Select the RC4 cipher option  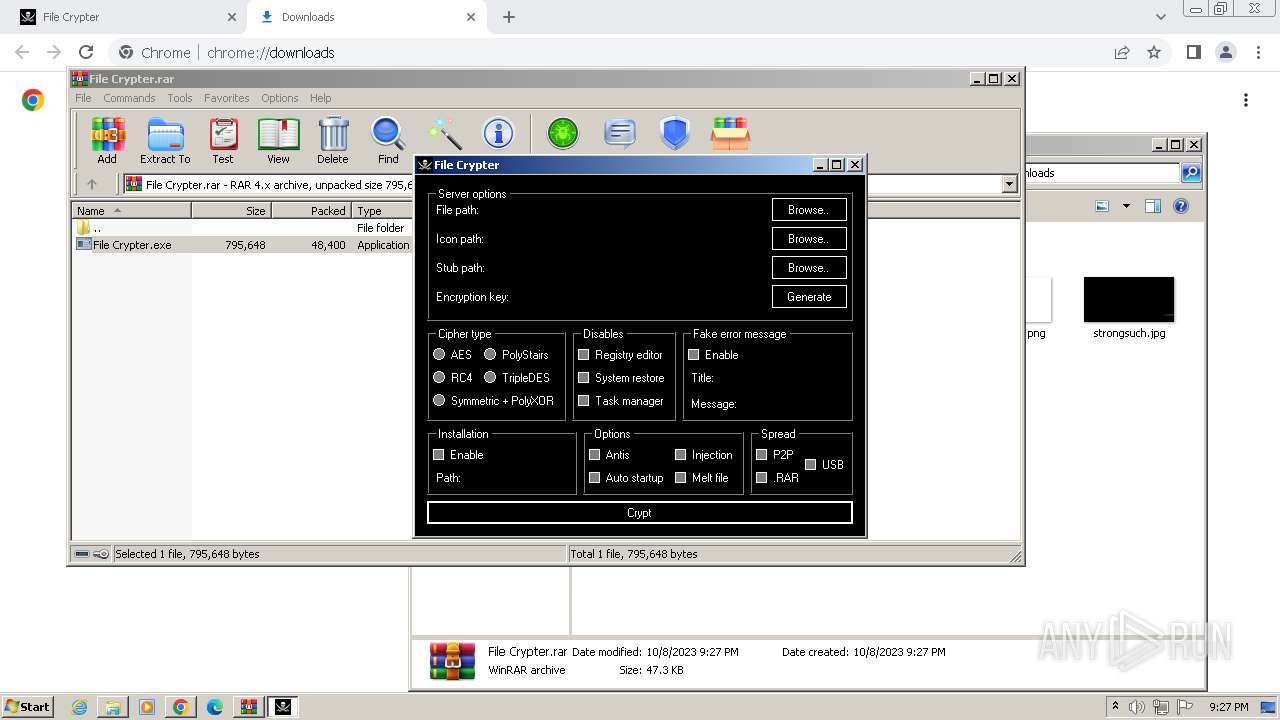[x=439, y=377]
